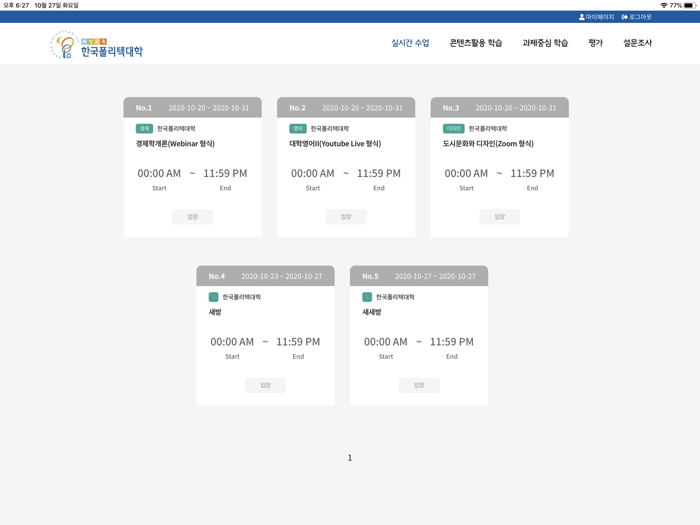Select the 영어 category badge on card No.2
Screen dimensions: 700x525
click(x=298, y=129)
